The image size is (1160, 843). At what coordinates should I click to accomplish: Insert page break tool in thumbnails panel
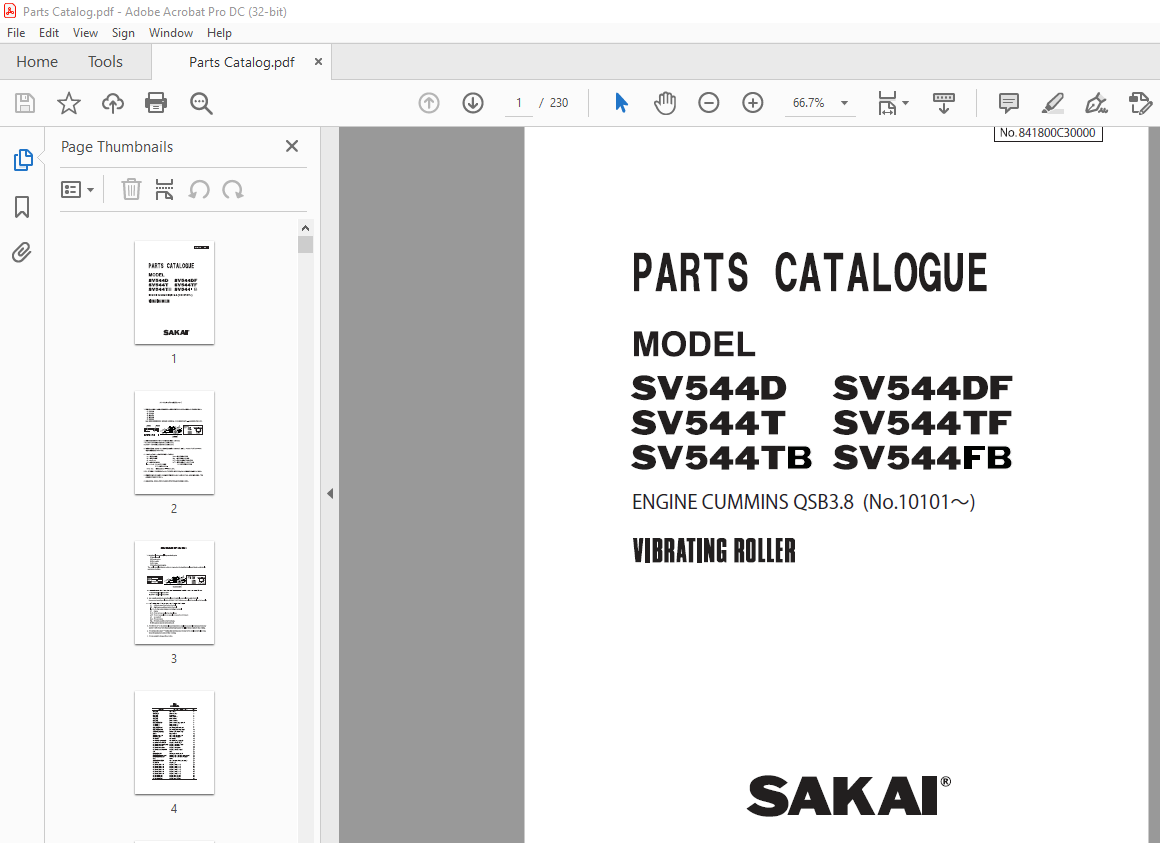tap(164, 189)
